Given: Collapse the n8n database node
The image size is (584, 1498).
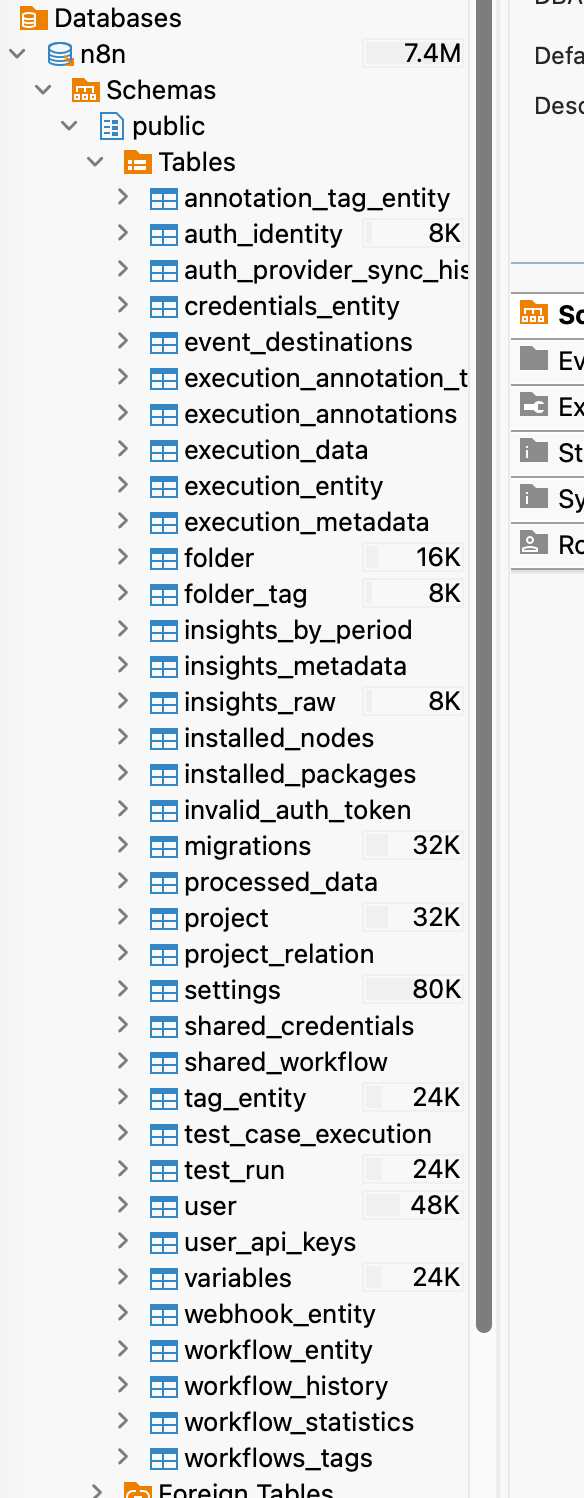Looking at the screenshot, I should pyautogui.click(x=17, y=53).
